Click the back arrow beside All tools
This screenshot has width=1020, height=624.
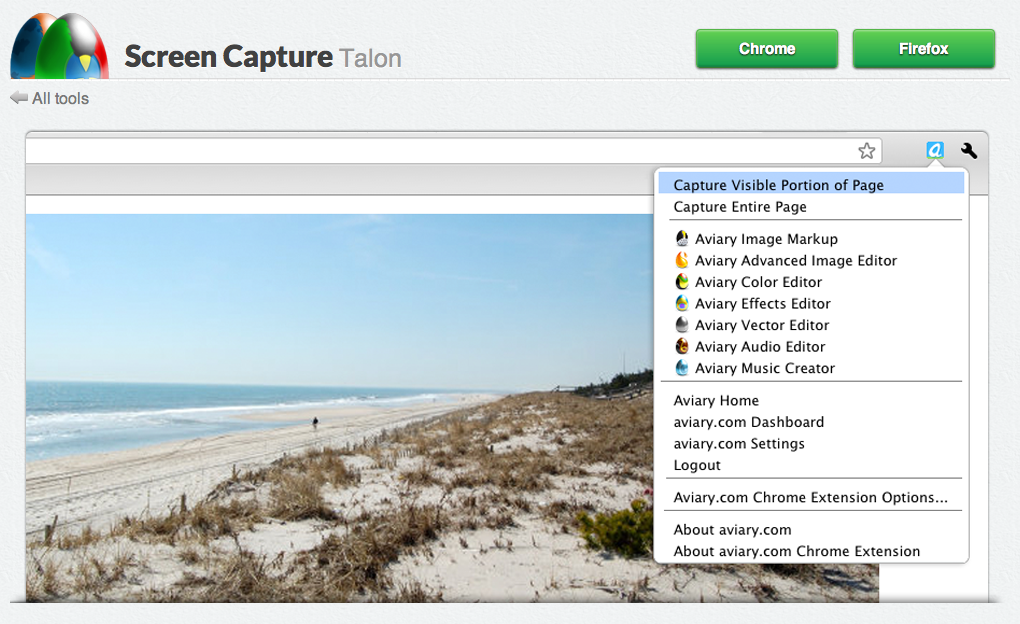19,98
